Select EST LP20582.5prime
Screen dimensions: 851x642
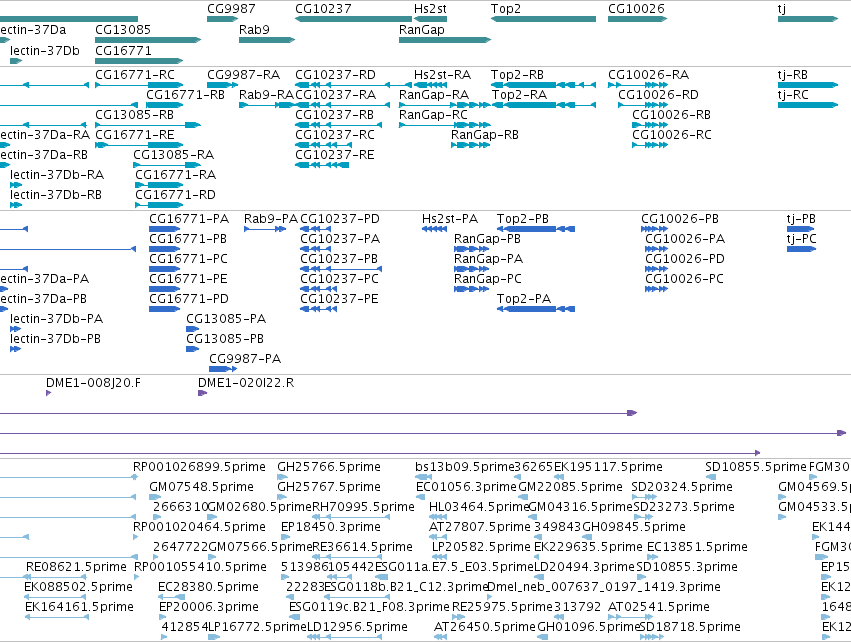point(481,547)
